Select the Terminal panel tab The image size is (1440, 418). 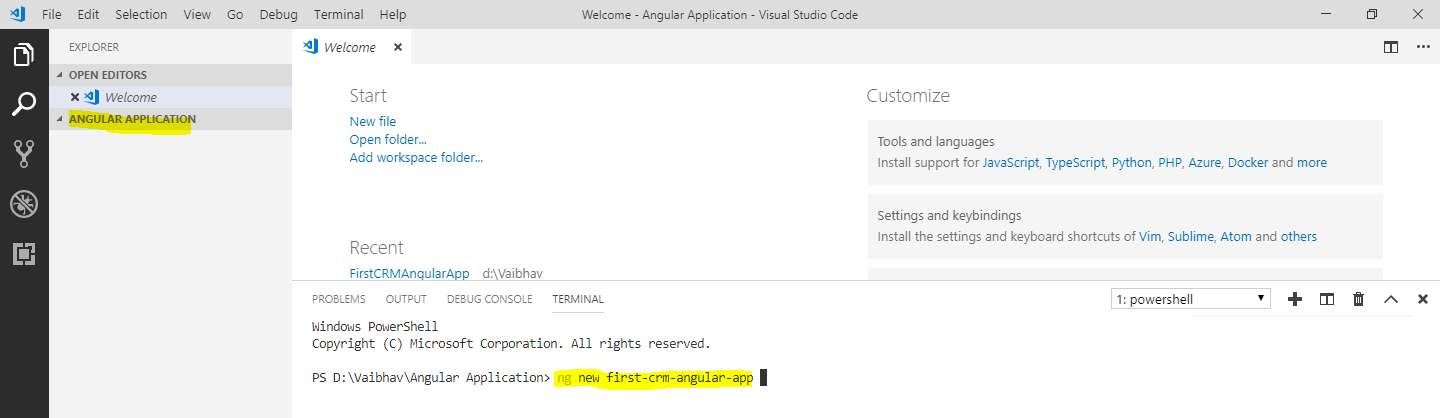578,299
